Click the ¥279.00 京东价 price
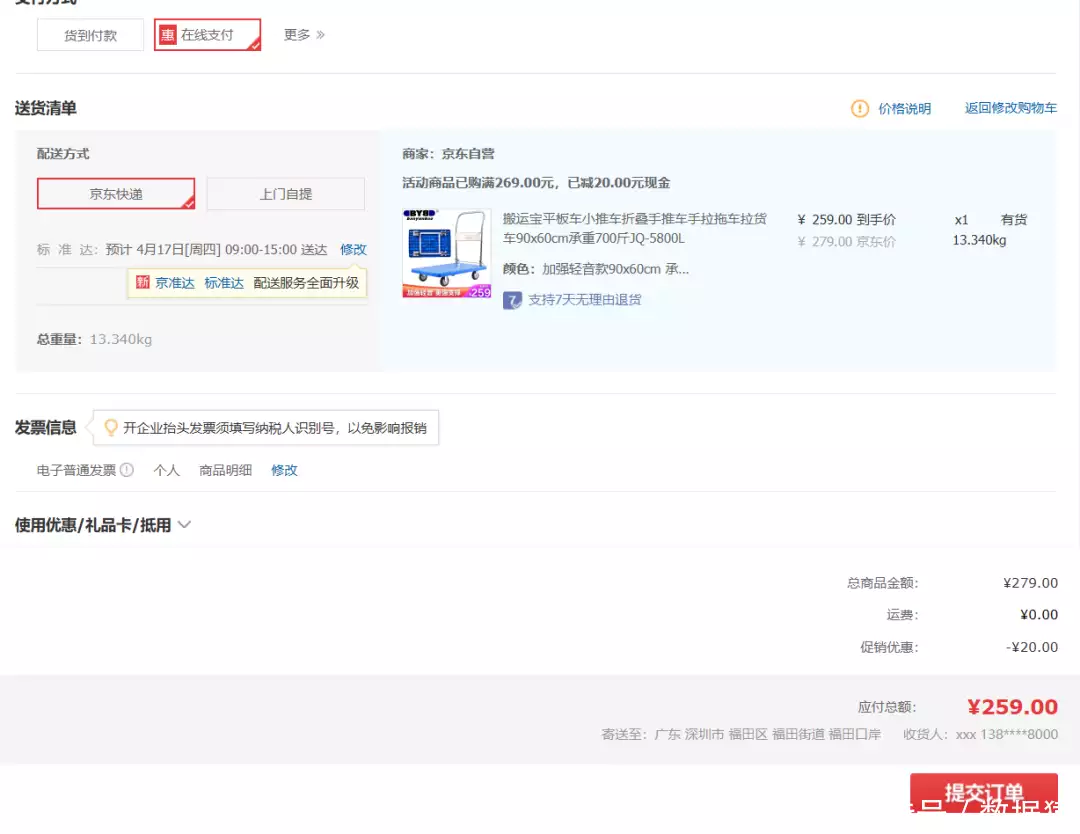 pyautogui.click(x=847, y=242)
